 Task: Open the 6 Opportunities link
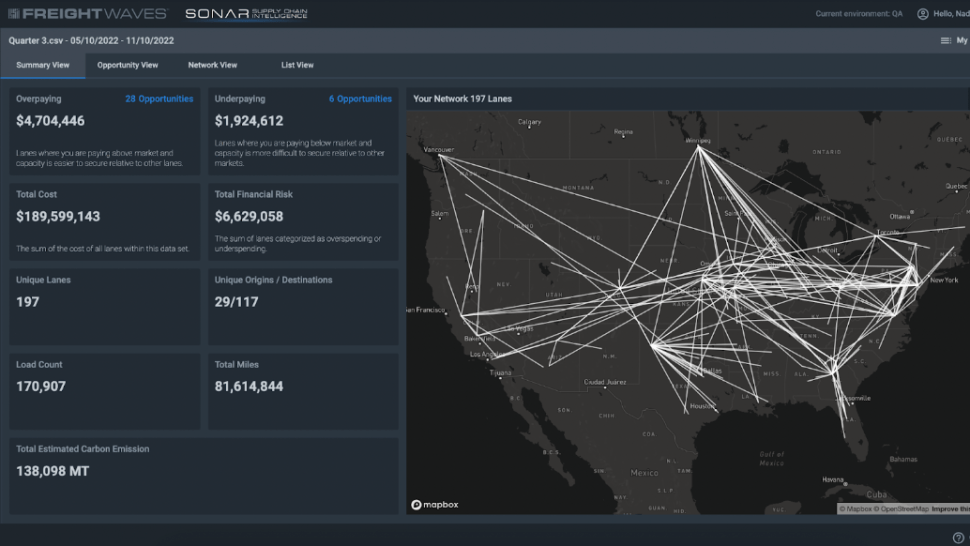pos(360,99)
